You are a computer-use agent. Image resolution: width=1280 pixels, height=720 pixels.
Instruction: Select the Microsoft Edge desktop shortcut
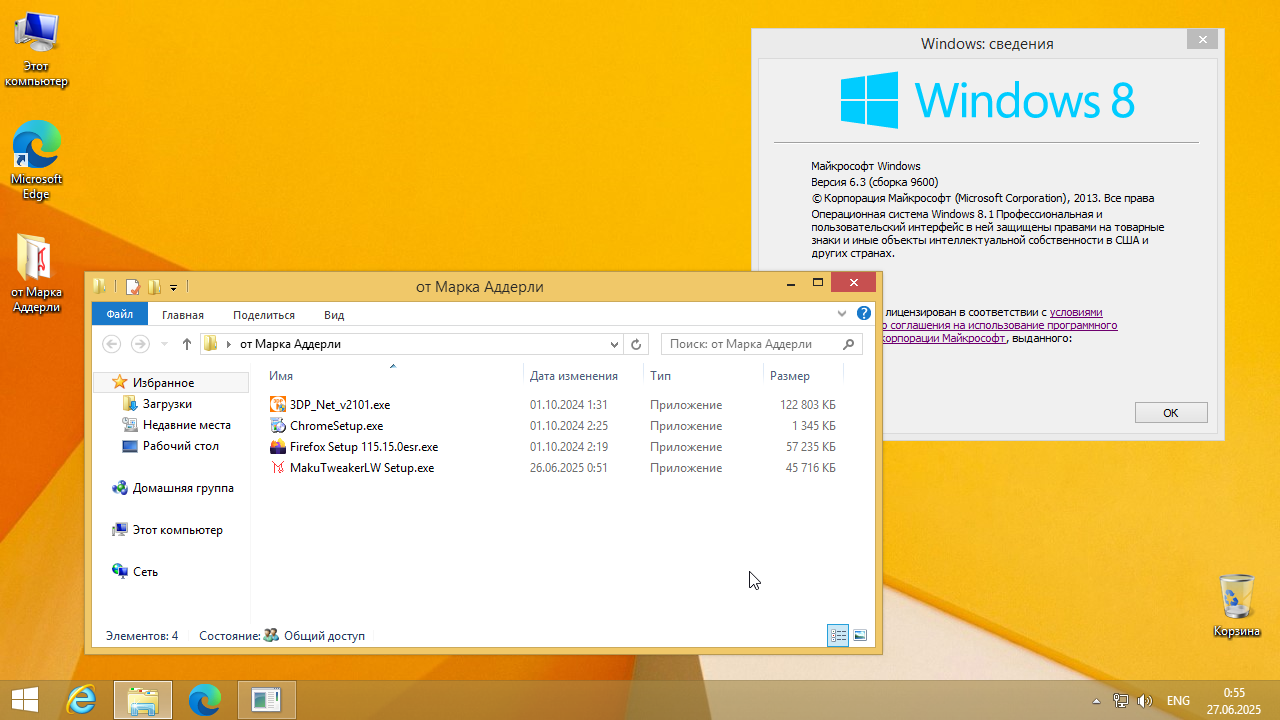pyautogui.click(x=36, y=160)
